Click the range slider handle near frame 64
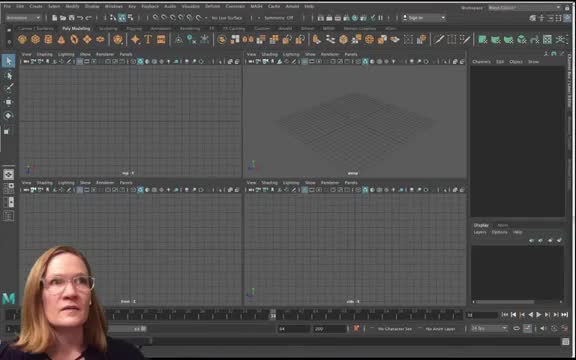576x360 pixels. pos(143,329)
